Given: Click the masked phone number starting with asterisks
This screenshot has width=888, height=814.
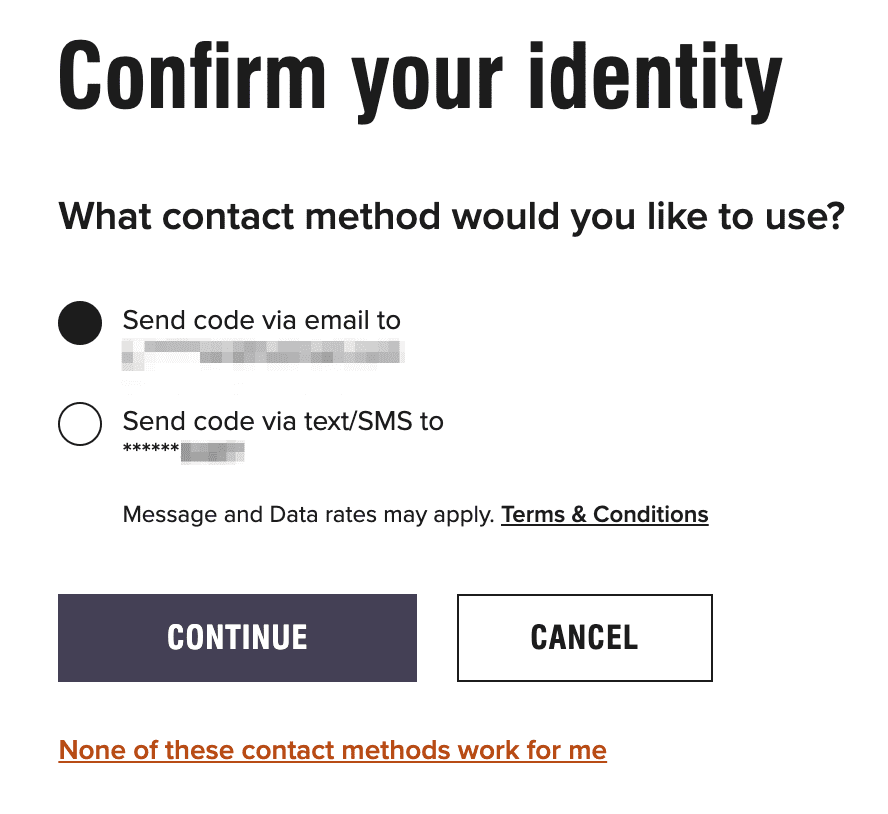Looking at the screenshot, I should (x=183, y=451).
